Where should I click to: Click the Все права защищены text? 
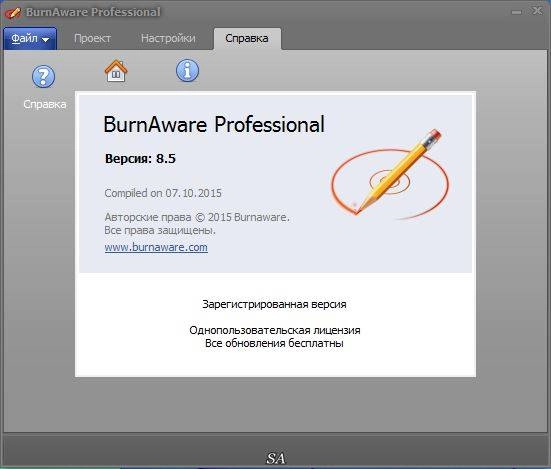click(x=160, y=230)
